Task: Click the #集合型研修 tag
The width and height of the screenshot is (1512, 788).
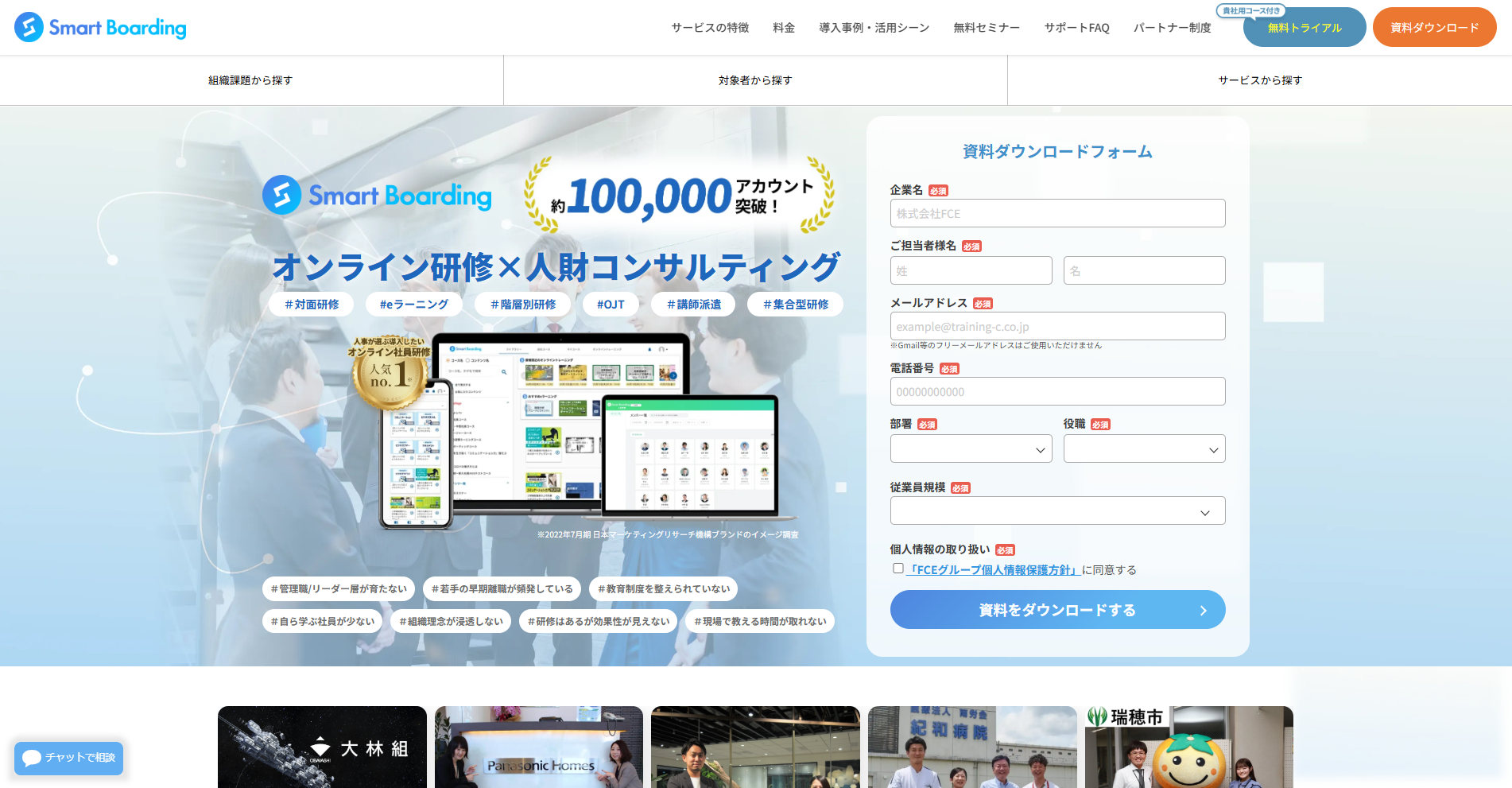Action: pyautogui.click(x=796, y=305)
